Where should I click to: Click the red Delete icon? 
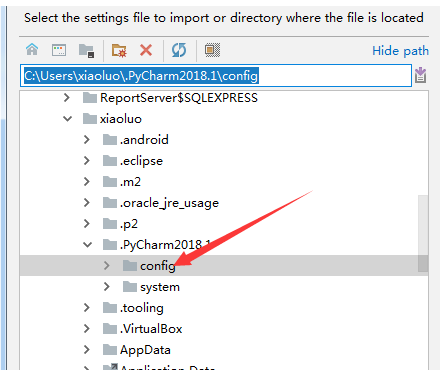146,50
